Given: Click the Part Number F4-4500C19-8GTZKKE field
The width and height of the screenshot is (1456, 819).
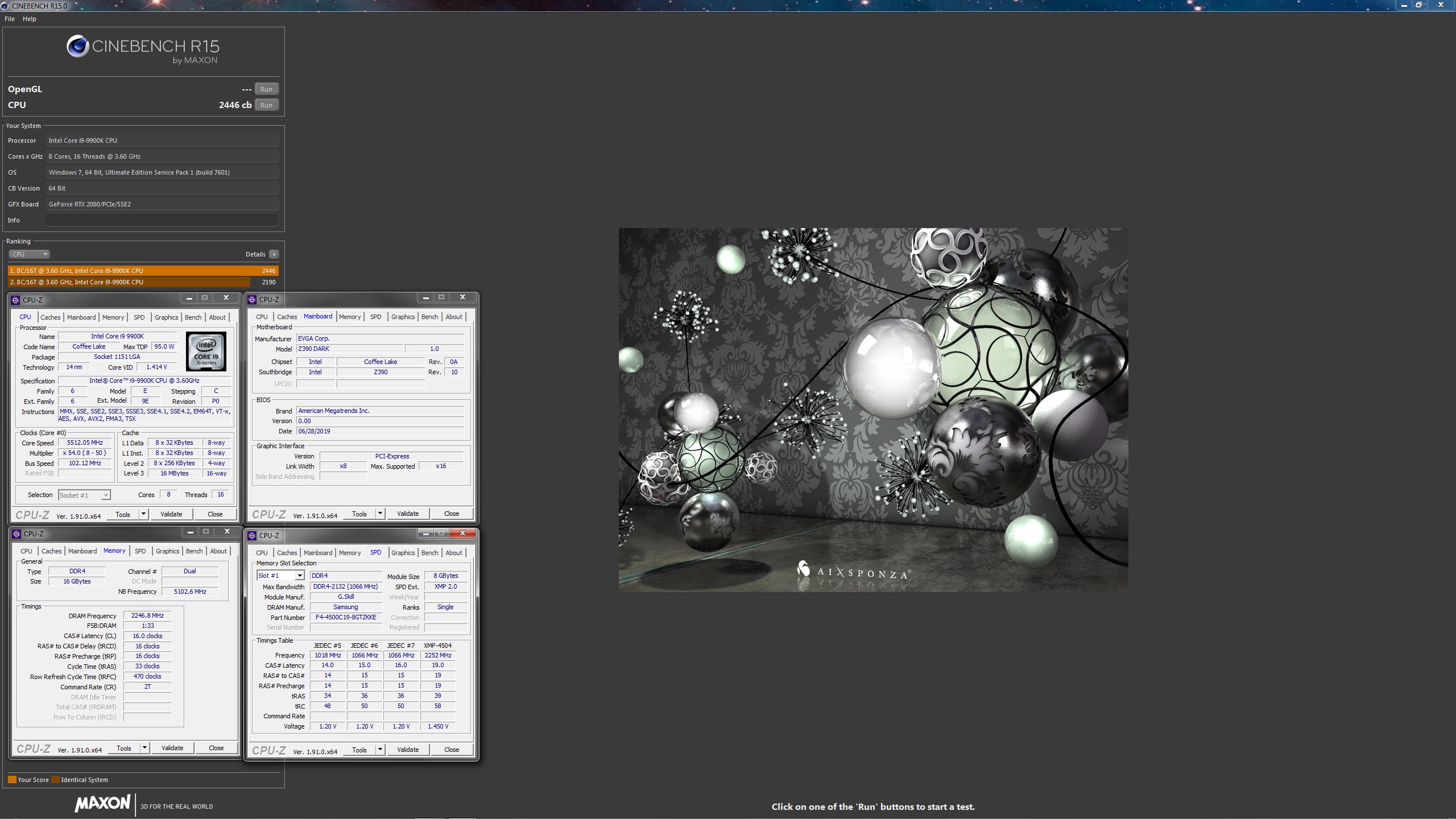Looking at the screenshot, I should click(346, 617).
